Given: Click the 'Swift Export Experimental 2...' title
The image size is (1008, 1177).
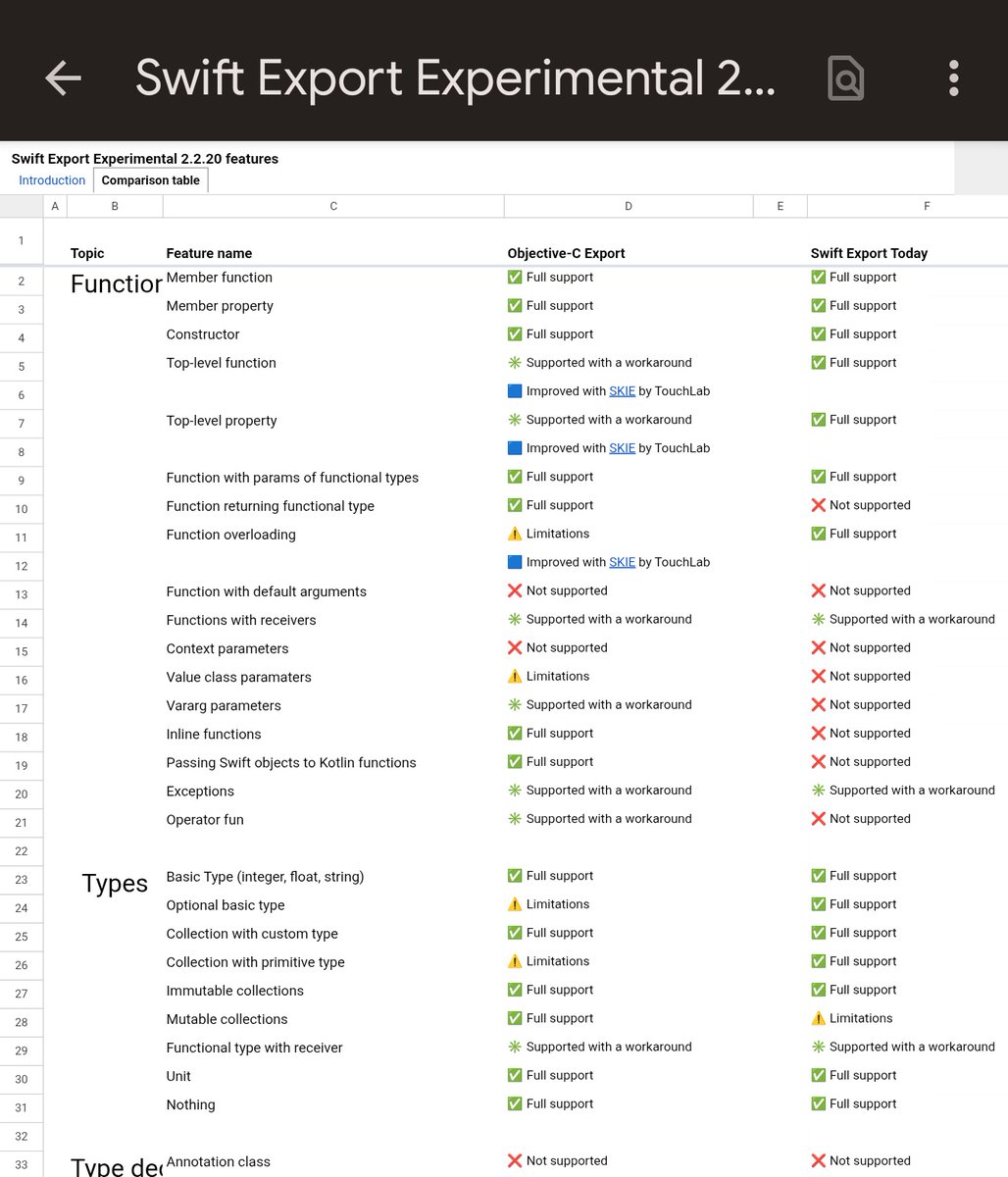Looking at the screenshot, I should 455,78.
